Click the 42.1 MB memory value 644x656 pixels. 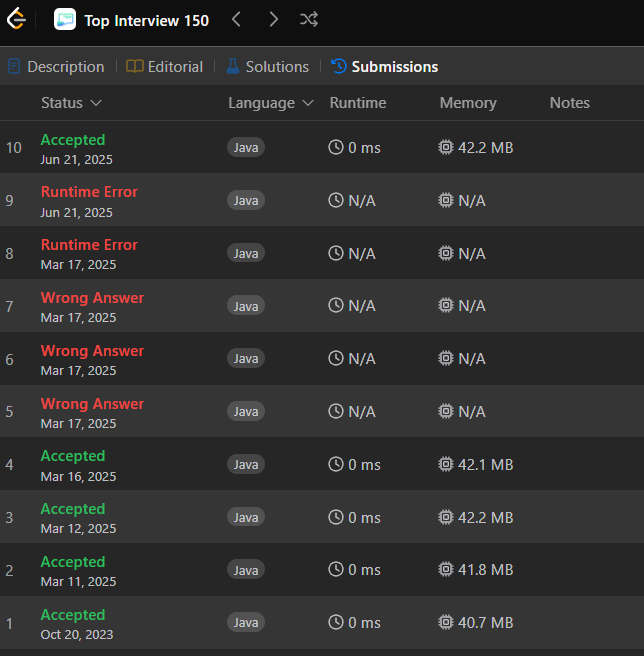[x=485, y=465]
